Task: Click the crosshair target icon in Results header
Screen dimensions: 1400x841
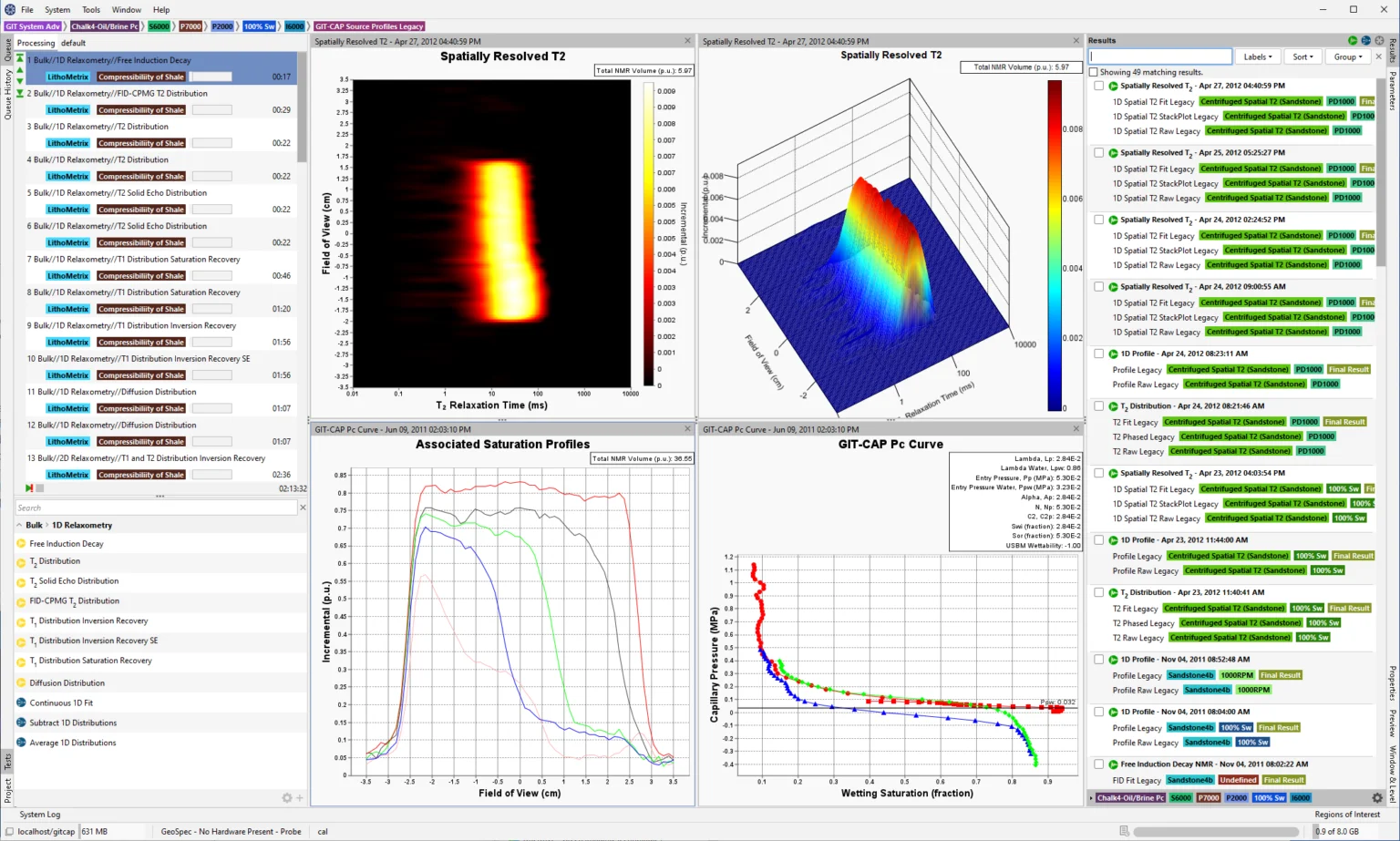Action: (x=1379, y=41)
